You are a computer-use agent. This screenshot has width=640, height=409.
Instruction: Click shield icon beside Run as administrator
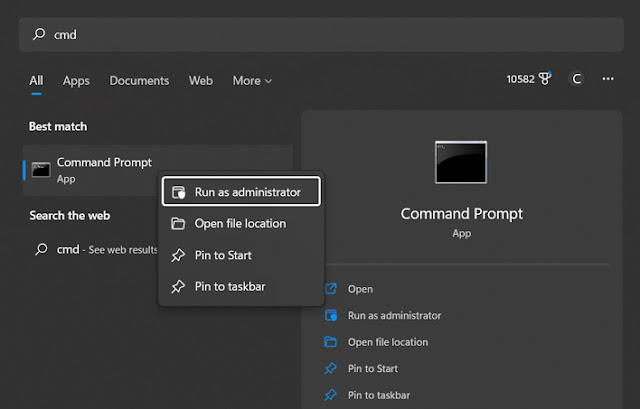tap(178, 192)
